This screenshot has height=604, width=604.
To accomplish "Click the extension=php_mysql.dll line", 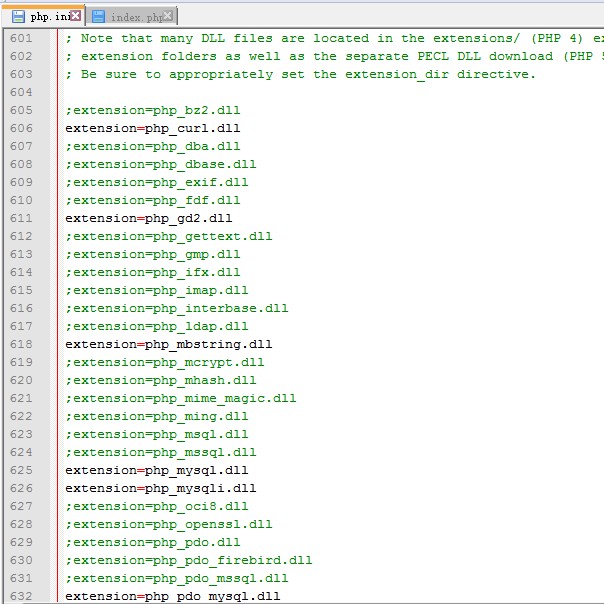I will click(156, 471).
